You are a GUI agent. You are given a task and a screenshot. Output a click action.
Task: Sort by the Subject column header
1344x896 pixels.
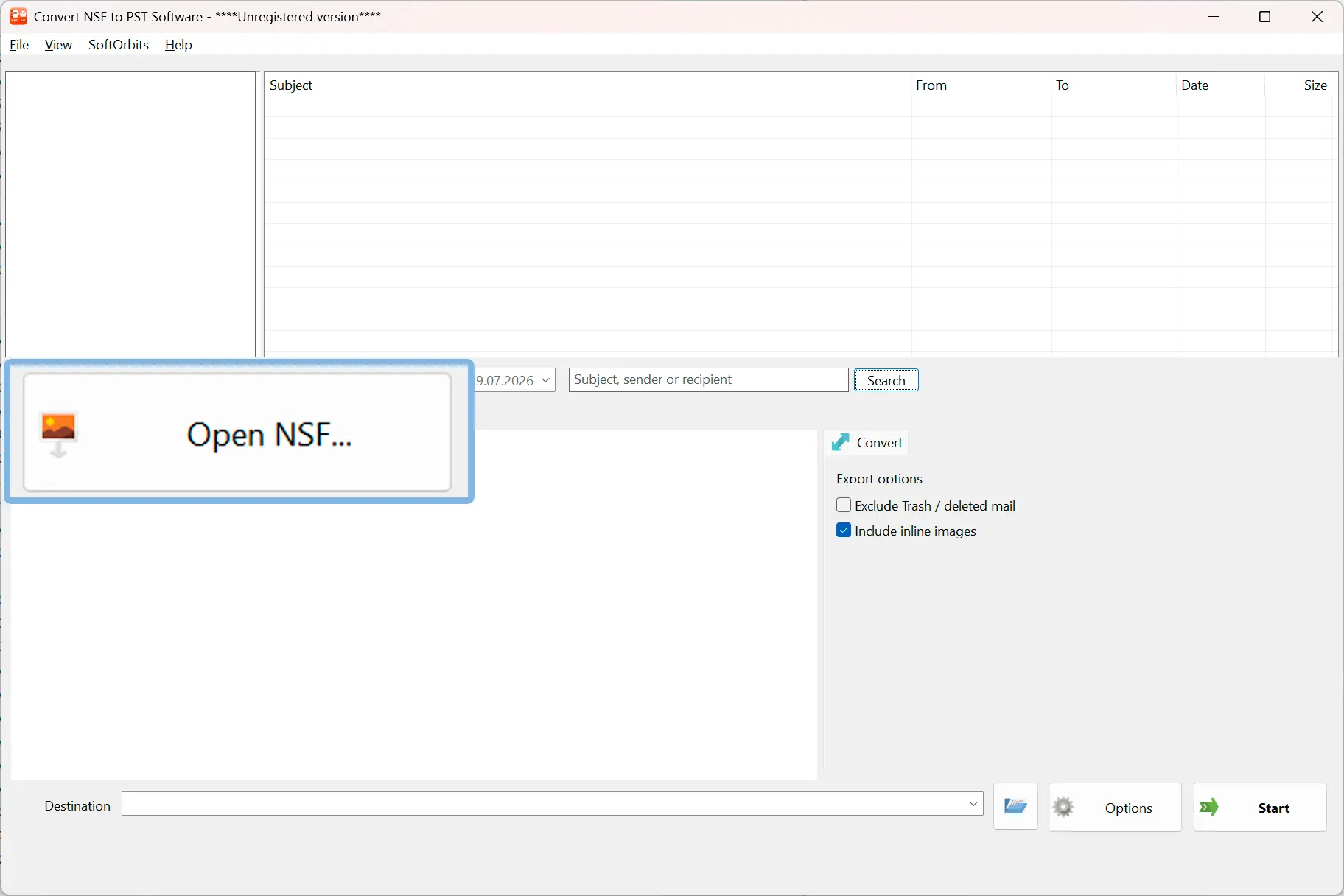588,85
